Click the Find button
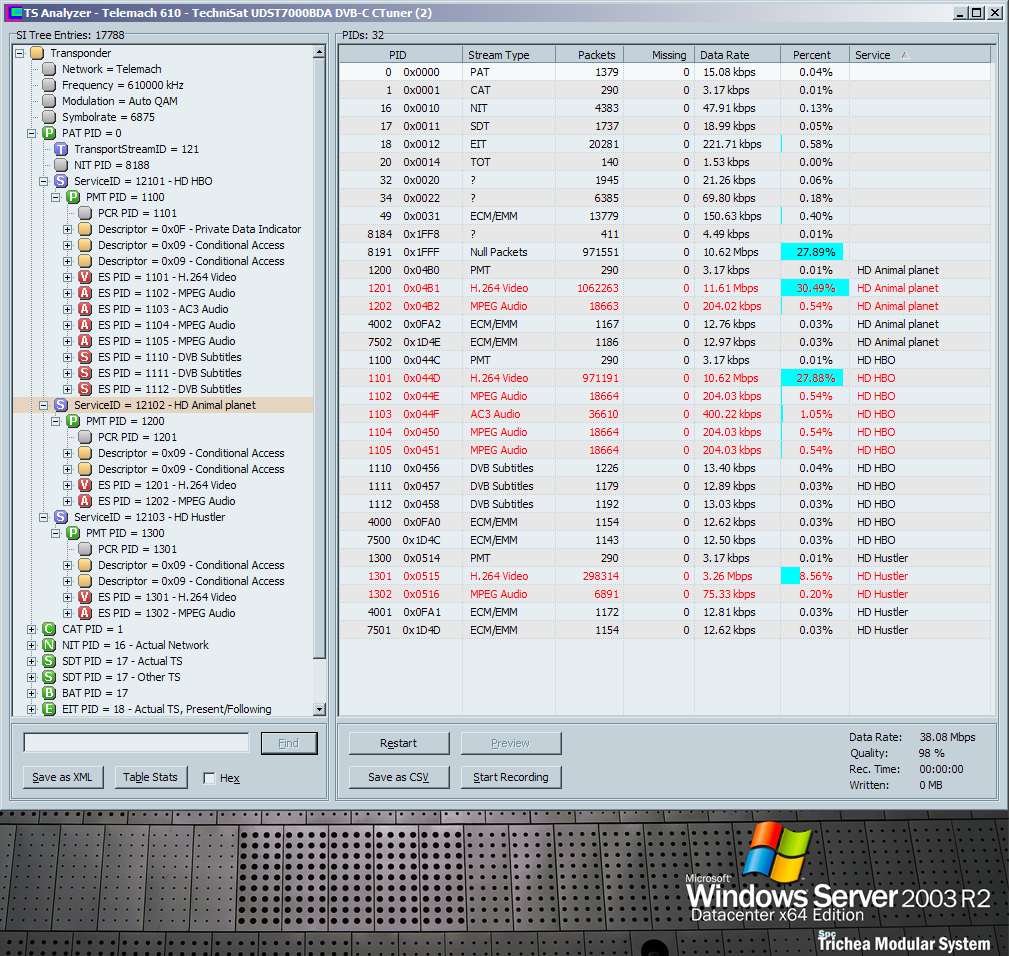The width and height of the screenshot is (1009, 956). point(289,743)
